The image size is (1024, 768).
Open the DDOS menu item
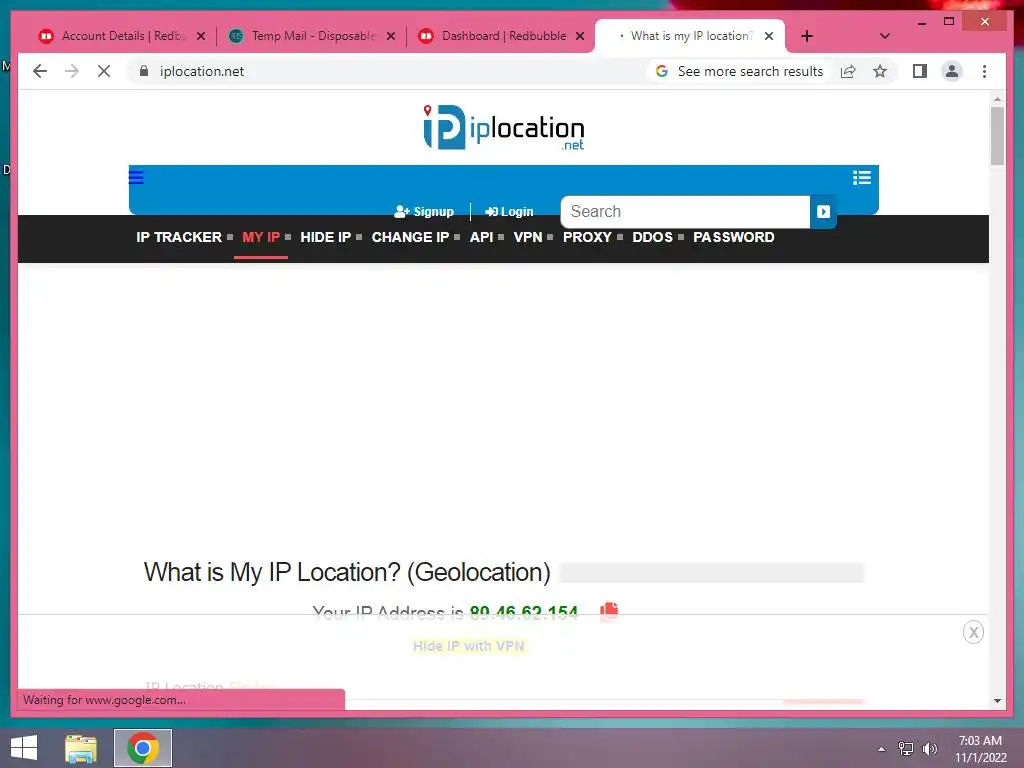pos(652,237)
